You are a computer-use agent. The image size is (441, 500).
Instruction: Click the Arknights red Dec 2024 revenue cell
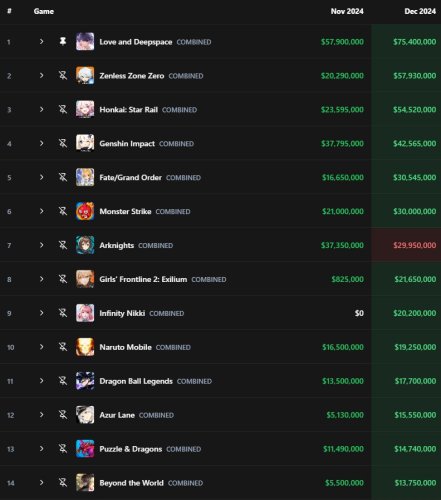[x=406, y=245]
